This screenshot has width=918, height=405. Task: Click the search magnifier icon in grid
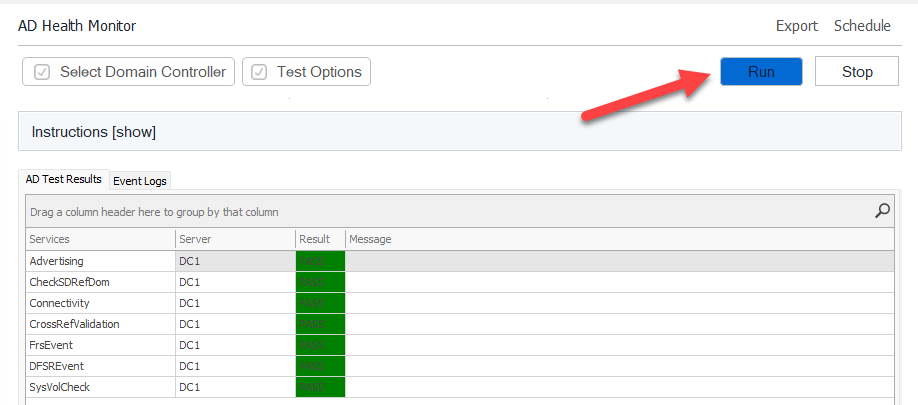click(x=882, y=211)
